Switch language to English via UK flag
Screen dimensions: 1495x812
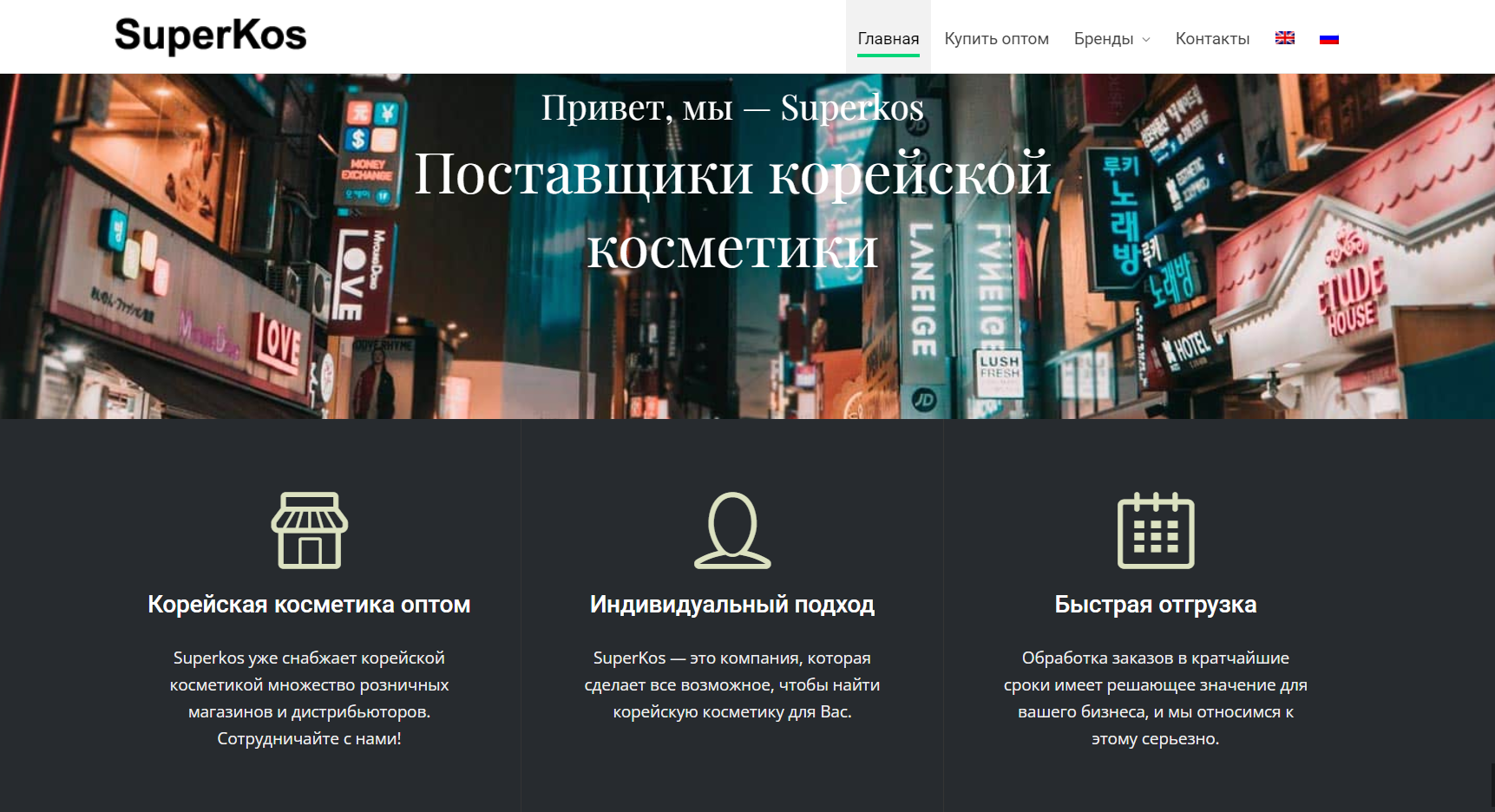(x=1285, y=38)
